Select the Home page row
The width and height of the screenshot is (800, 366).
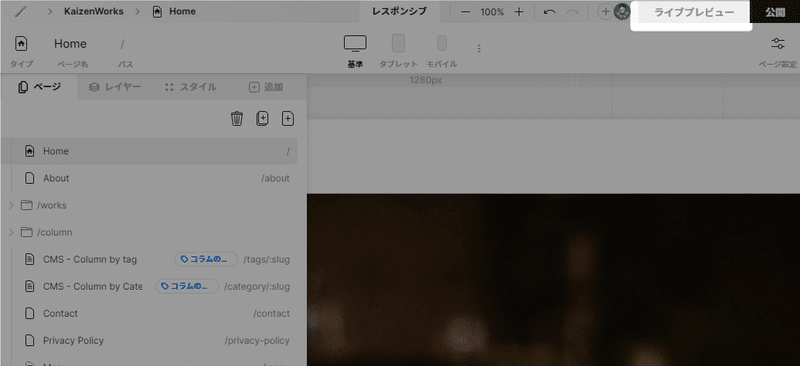149,151
